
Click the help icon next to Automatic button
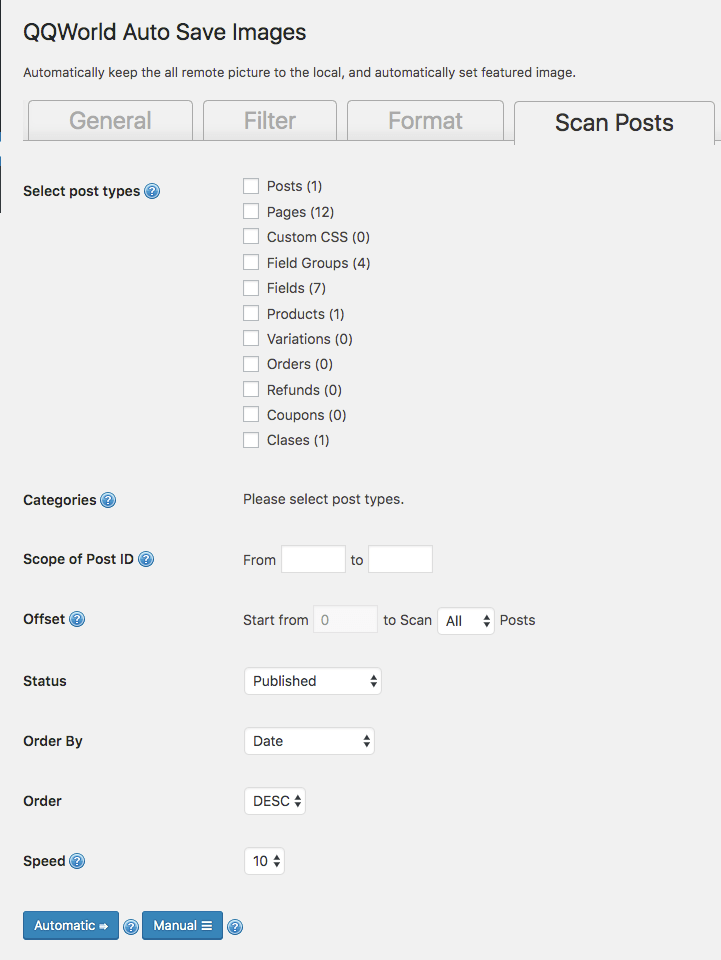coord(131,926)
